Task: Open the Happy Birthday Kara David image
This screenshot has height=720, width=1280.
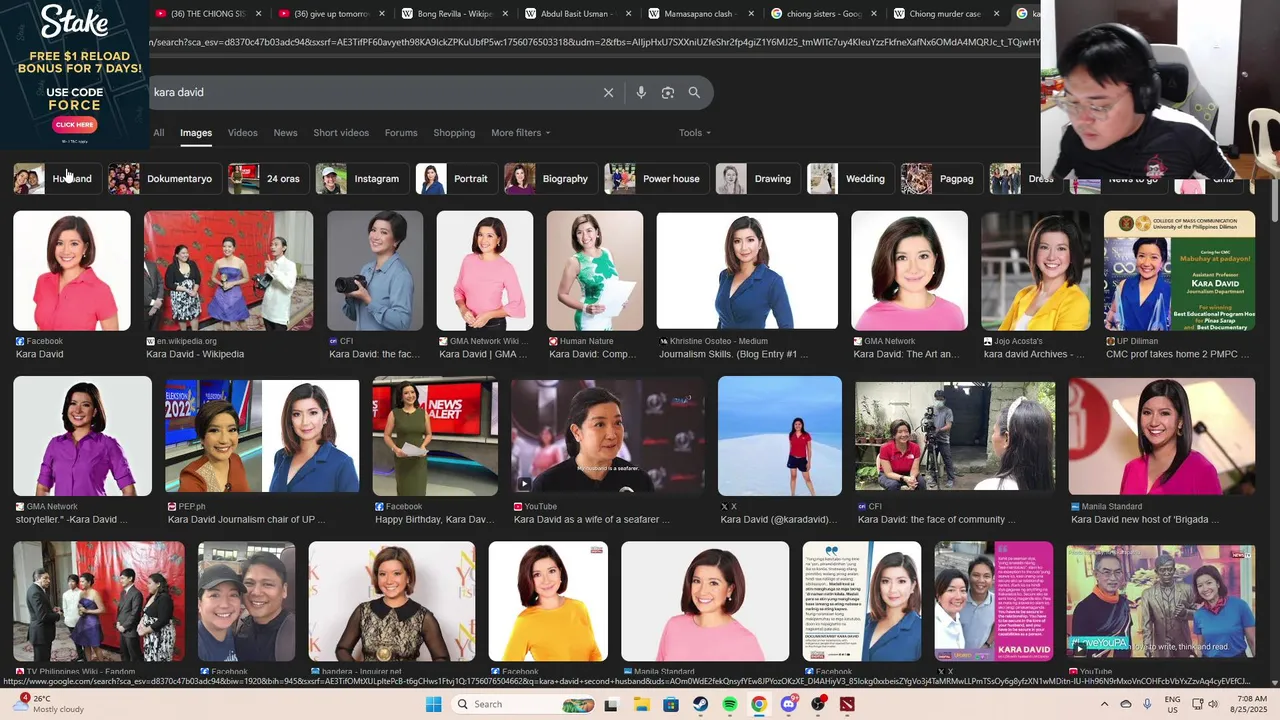Action: click(x=435, y=436)
